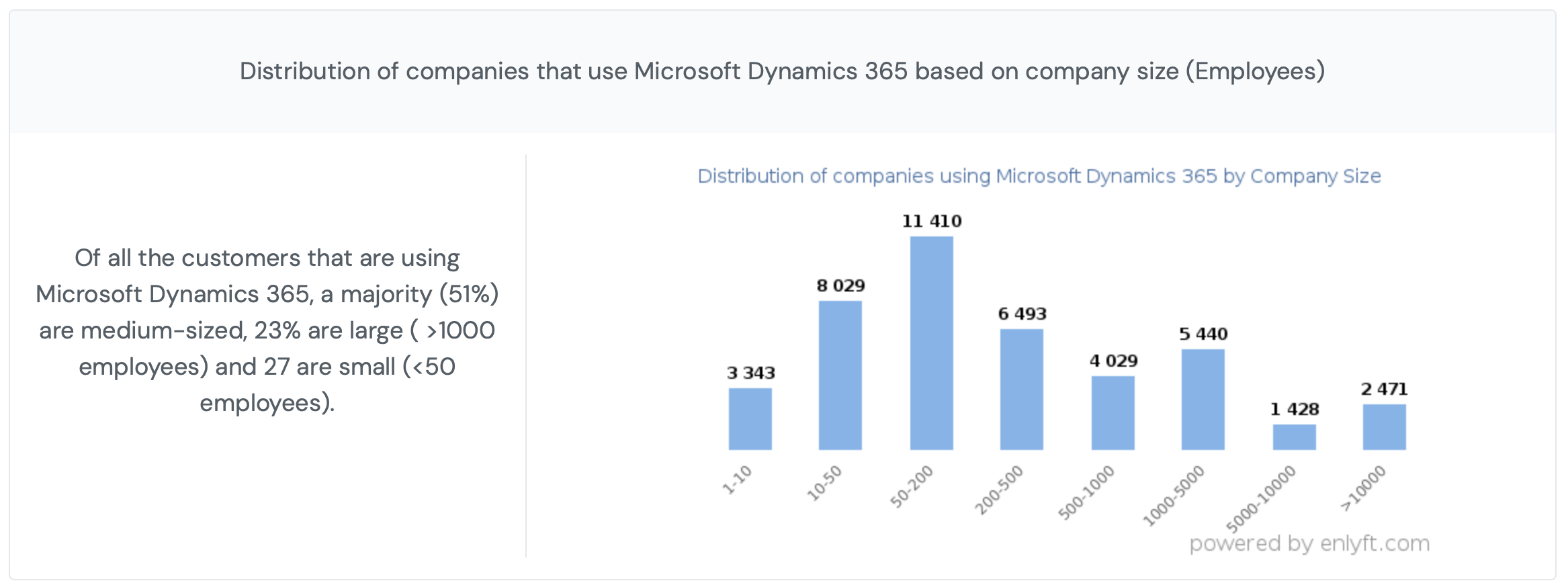Click the 5000-10000 axis label
Viewport: 1568px width, 587px height.
(1261, 499)
